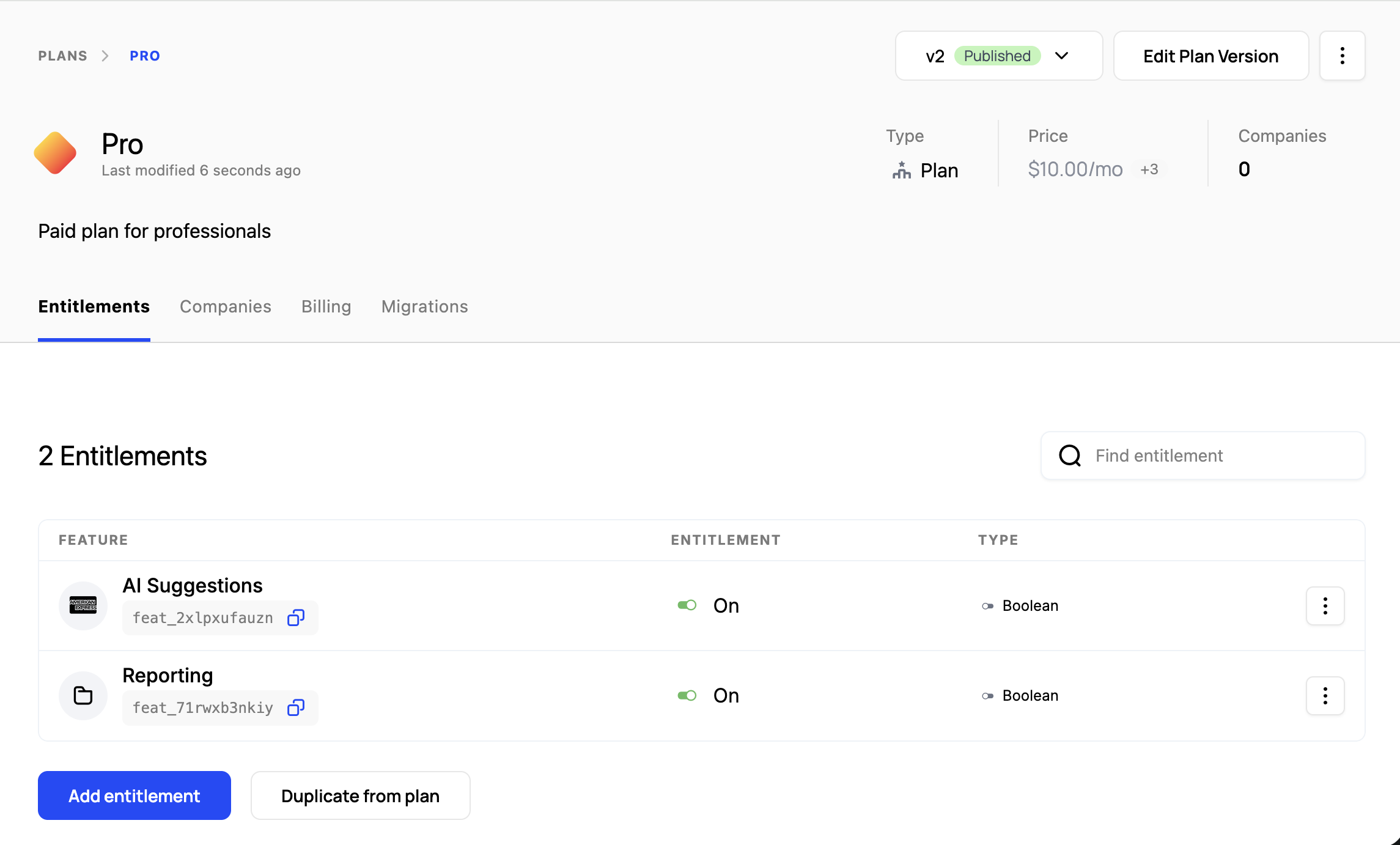Viewport: 1400px width, 845px height.
Task: Click the search magnifier icon
Action: click(x=1070, y=456)
